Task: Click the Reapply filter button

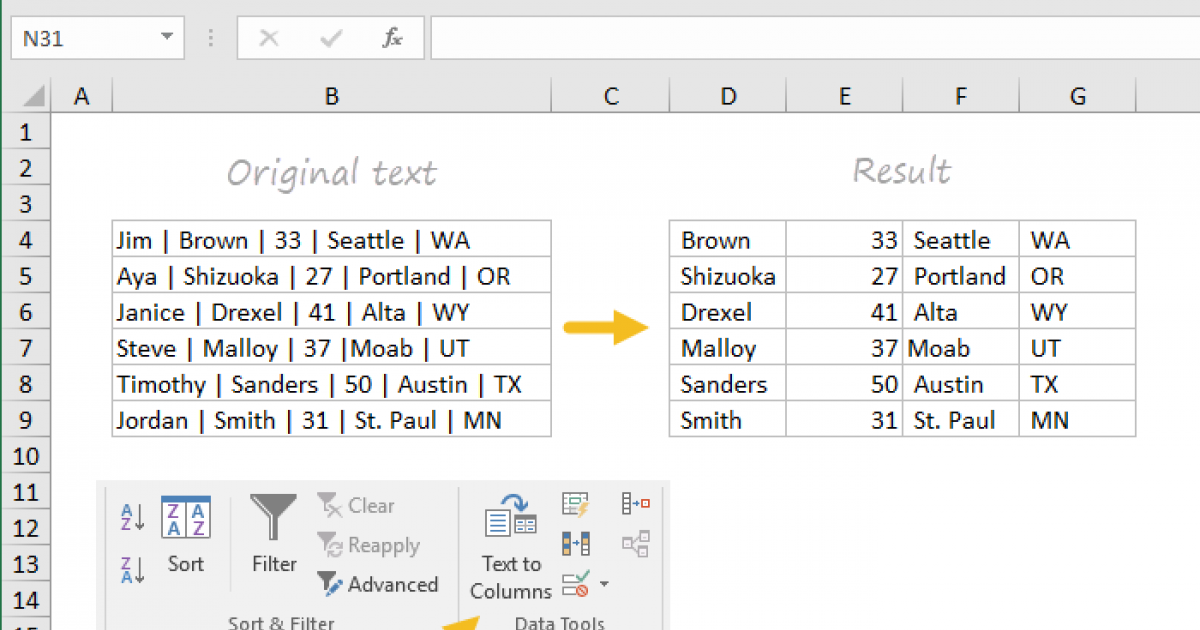Action: (369, 545)
